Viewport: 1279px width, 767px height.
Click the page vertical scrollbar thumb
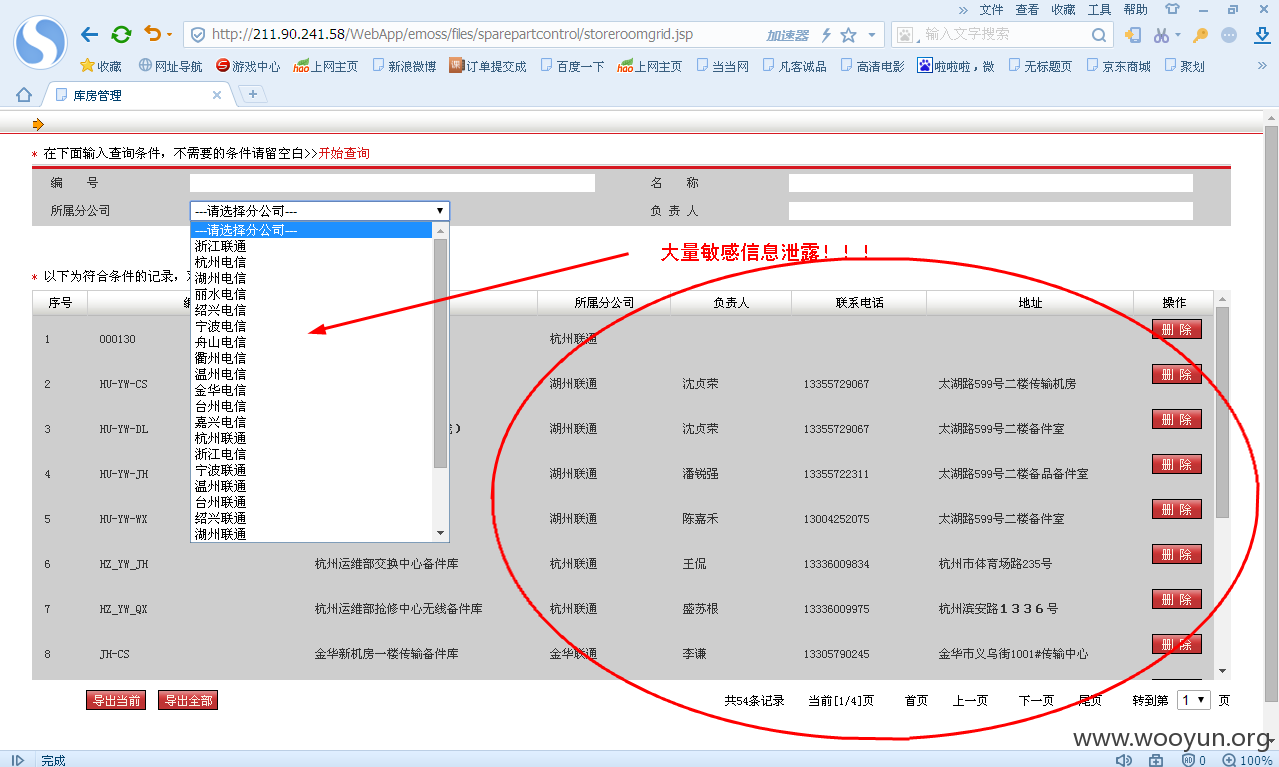[x=1271, y=412]
